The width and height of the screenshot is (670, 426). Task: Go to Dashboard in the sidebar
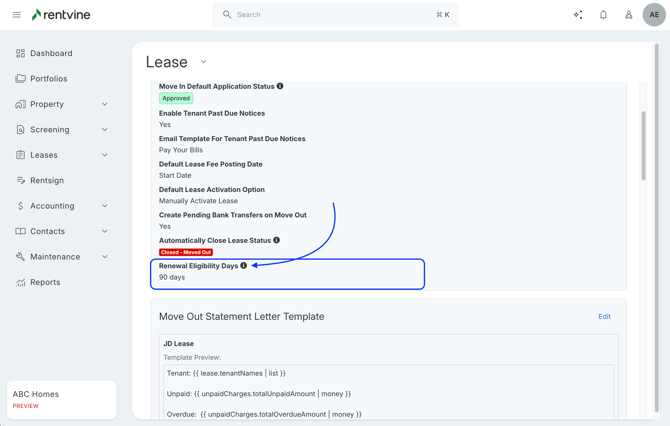pos(51,53)
